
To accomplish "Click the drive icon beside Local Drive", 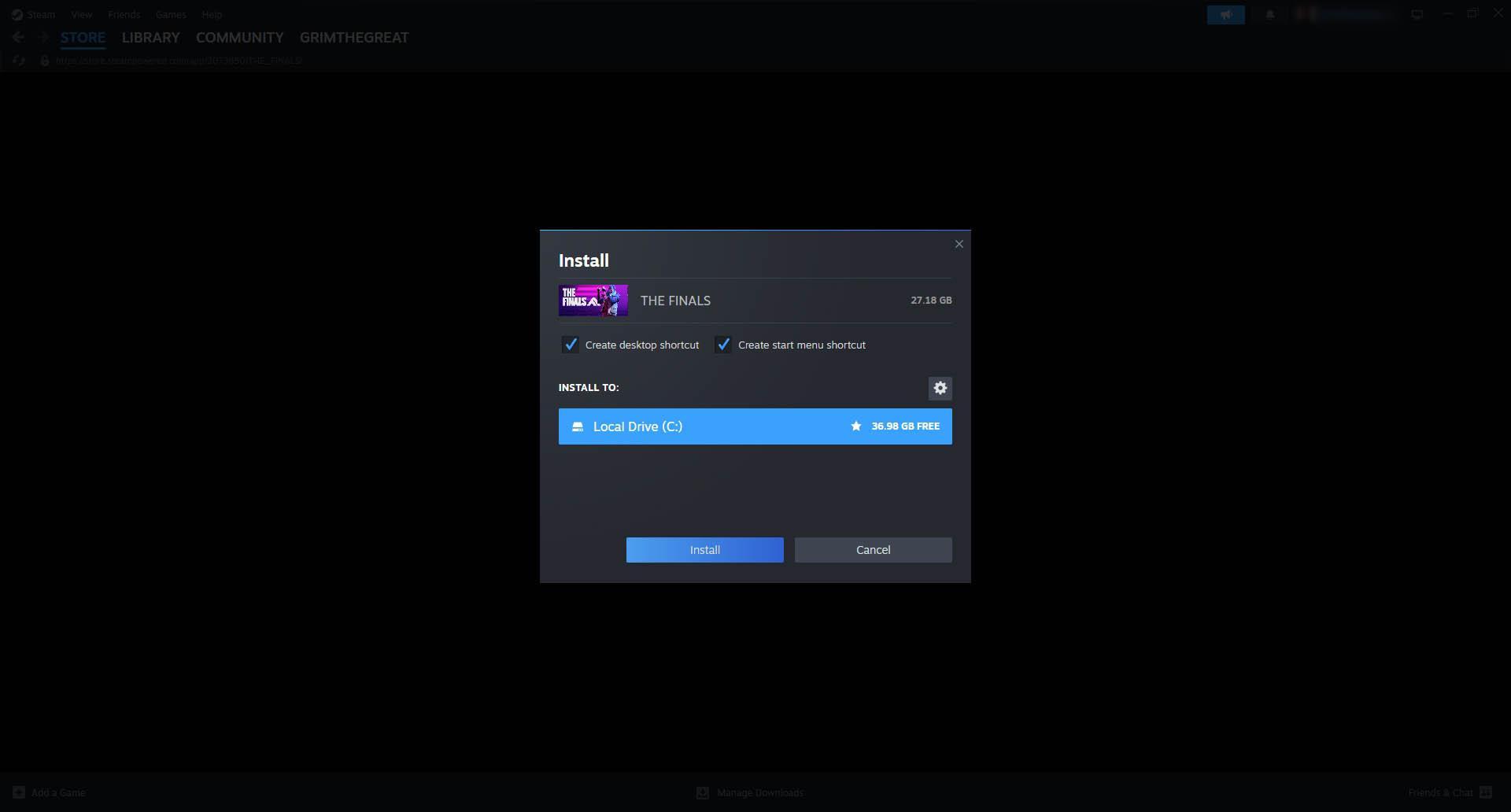I will pyautogui.click(x=577, y=426).
